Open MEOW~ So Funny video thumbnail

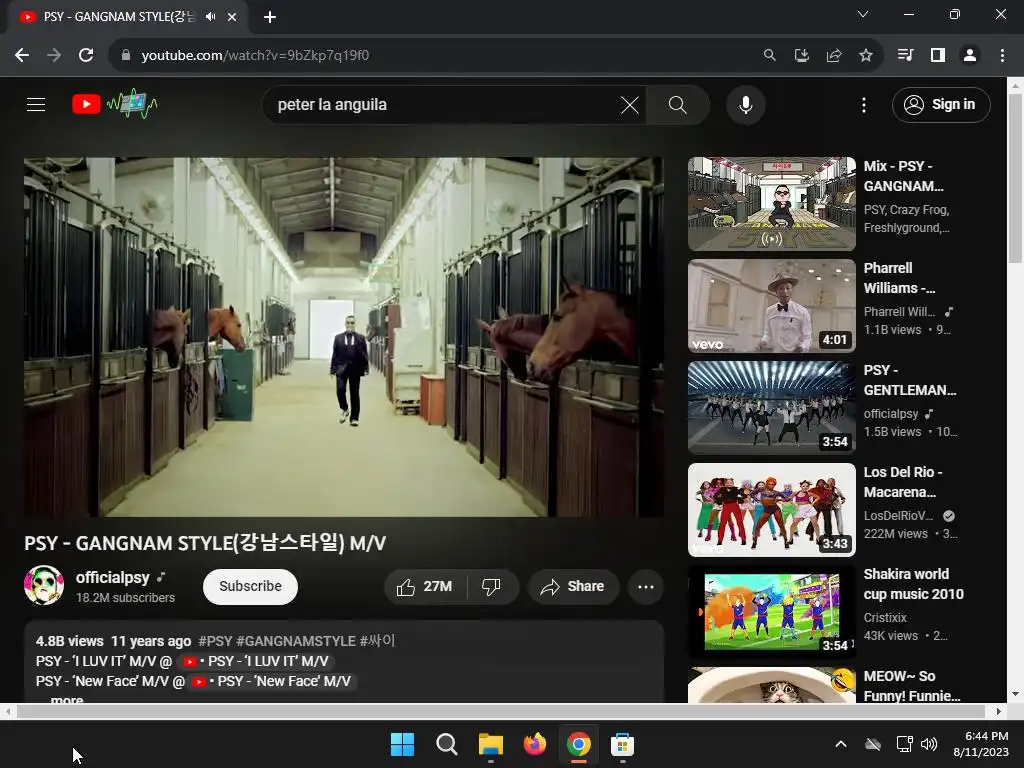pyautogui.click(x=771, y=685)
